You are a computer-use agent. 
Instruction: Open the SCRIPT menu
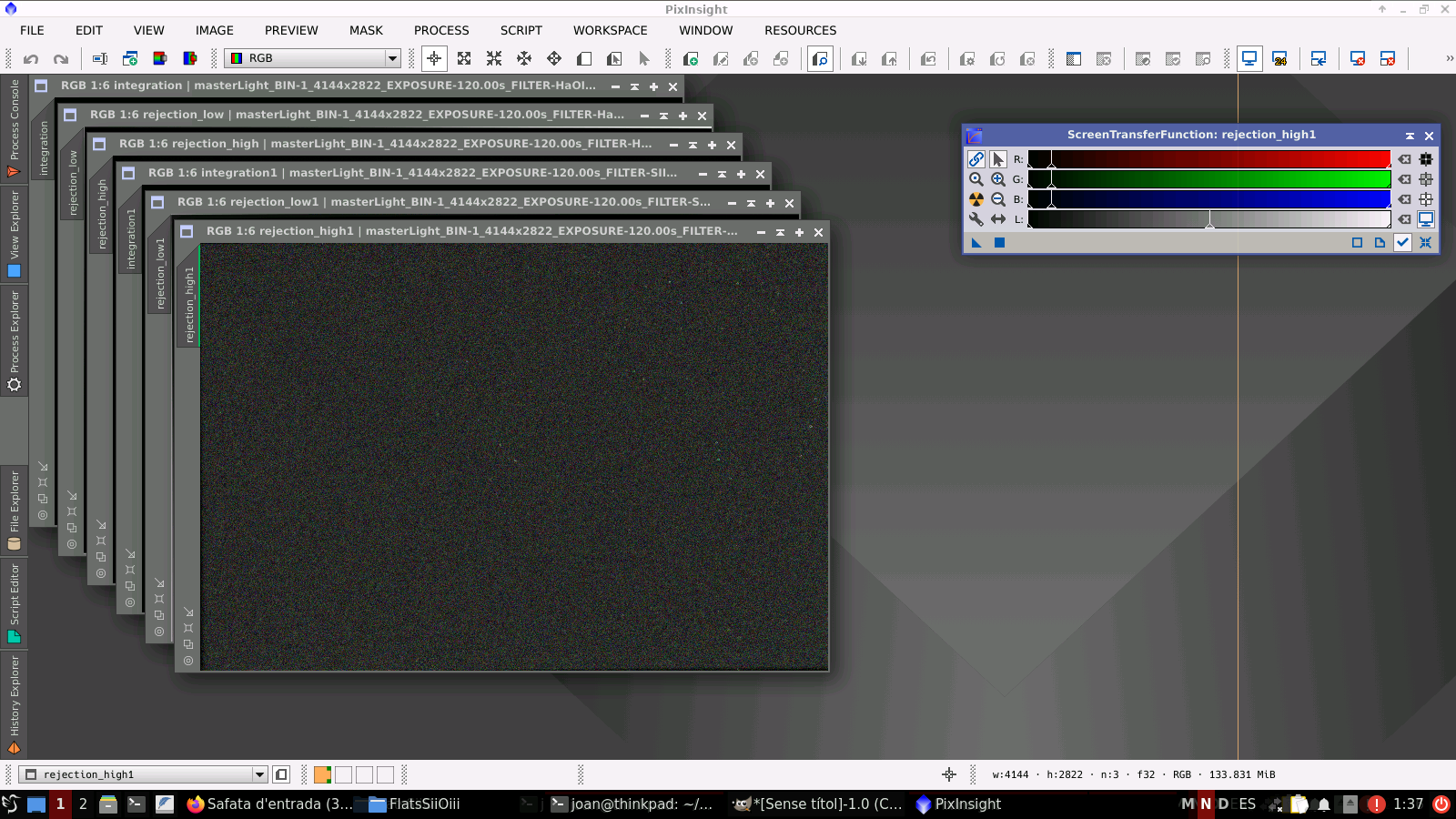point(521,30)
